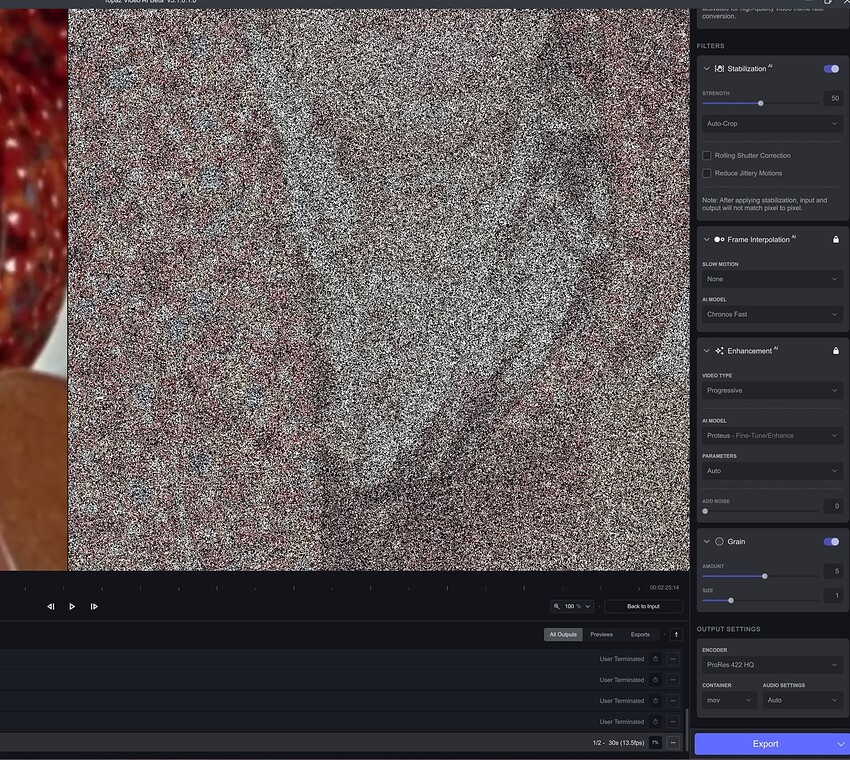This screenshot has width=850, height=760.
Task: Open the mov container dropdown
Action: click(x=729, y=700)
